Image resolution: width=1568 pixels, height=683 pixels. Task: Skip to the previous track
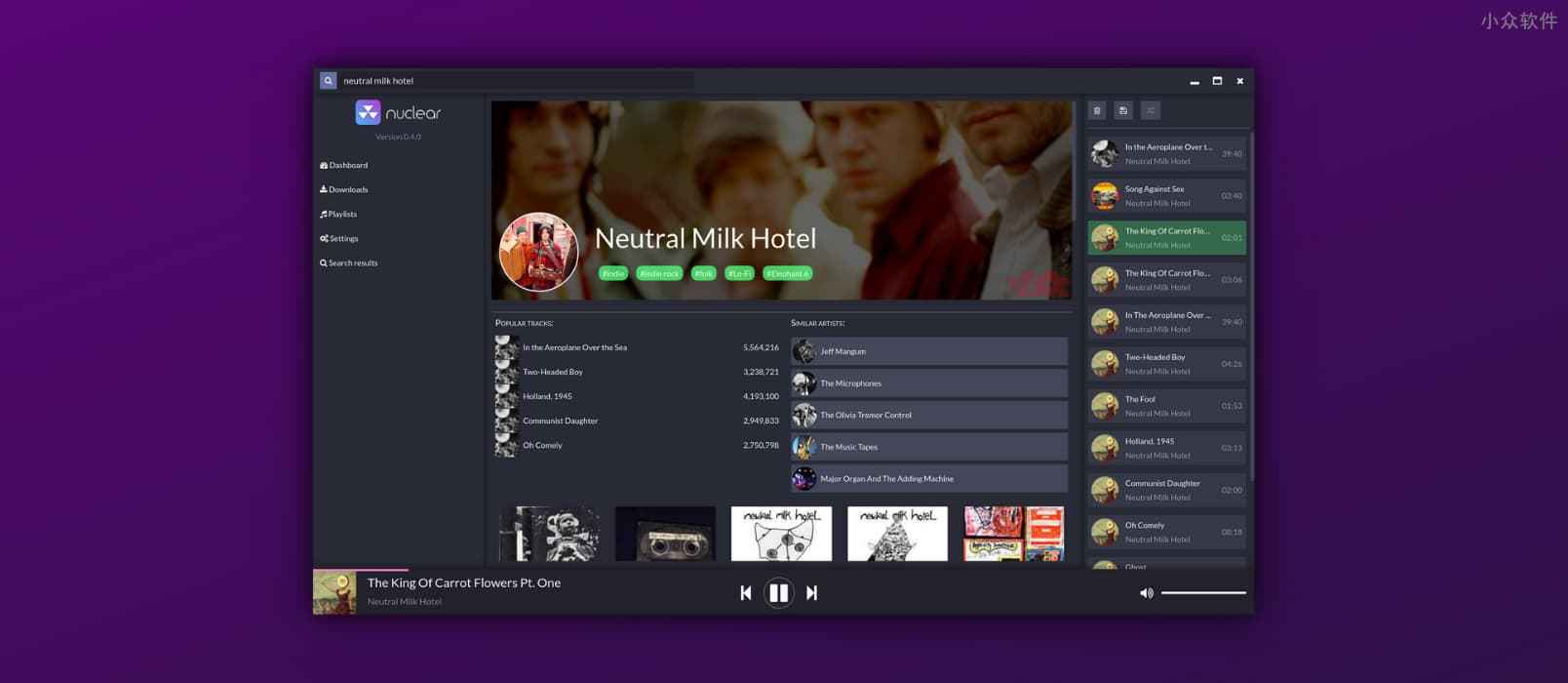(746, 593)
